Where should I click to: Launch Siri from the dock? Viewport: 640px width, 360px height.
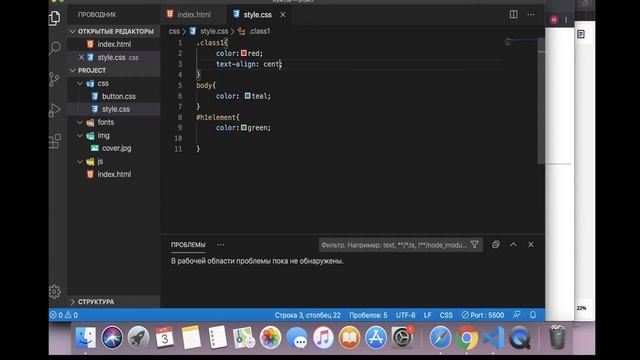pyautogui.click(x=112, y=338)
